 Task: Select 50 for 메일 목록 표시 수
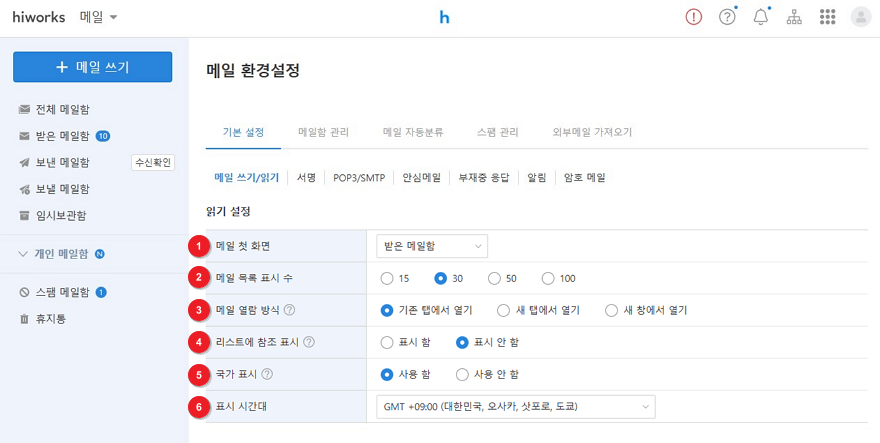coord(493,278)
